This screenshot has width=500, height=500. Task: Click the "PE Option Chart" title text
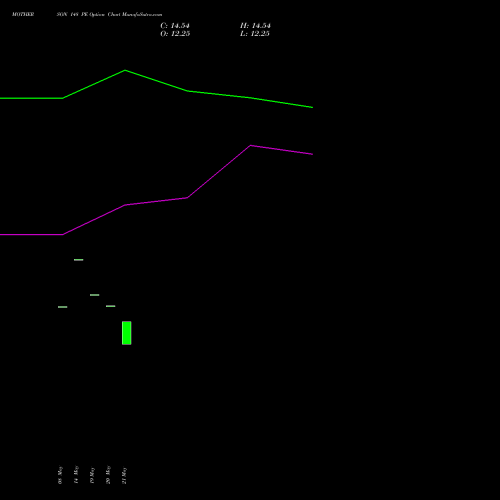pyautogui.click(x=101, y=15)
